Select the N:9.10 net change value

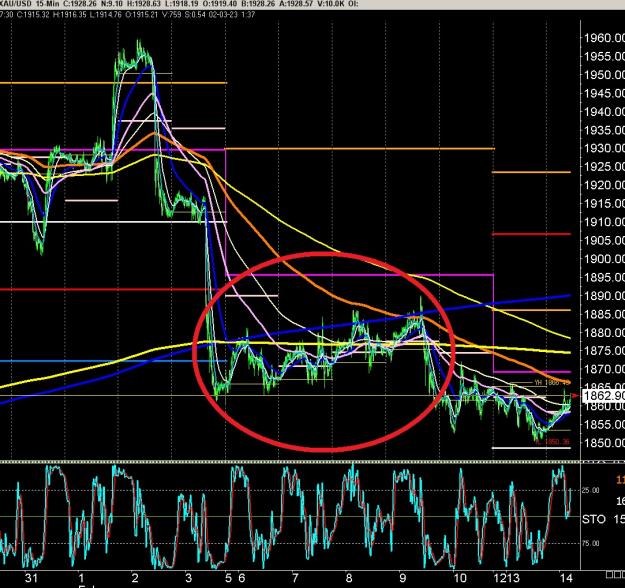click(113, 4)
